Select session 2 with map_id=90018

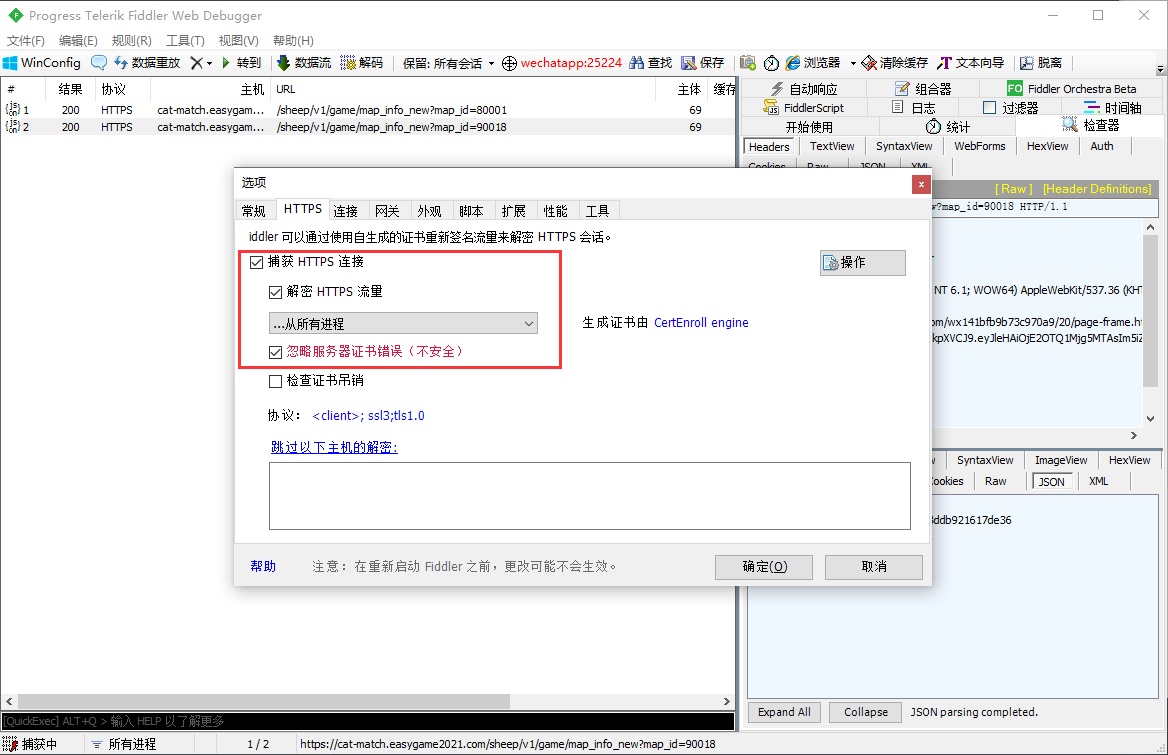click(x=368, y=127)
